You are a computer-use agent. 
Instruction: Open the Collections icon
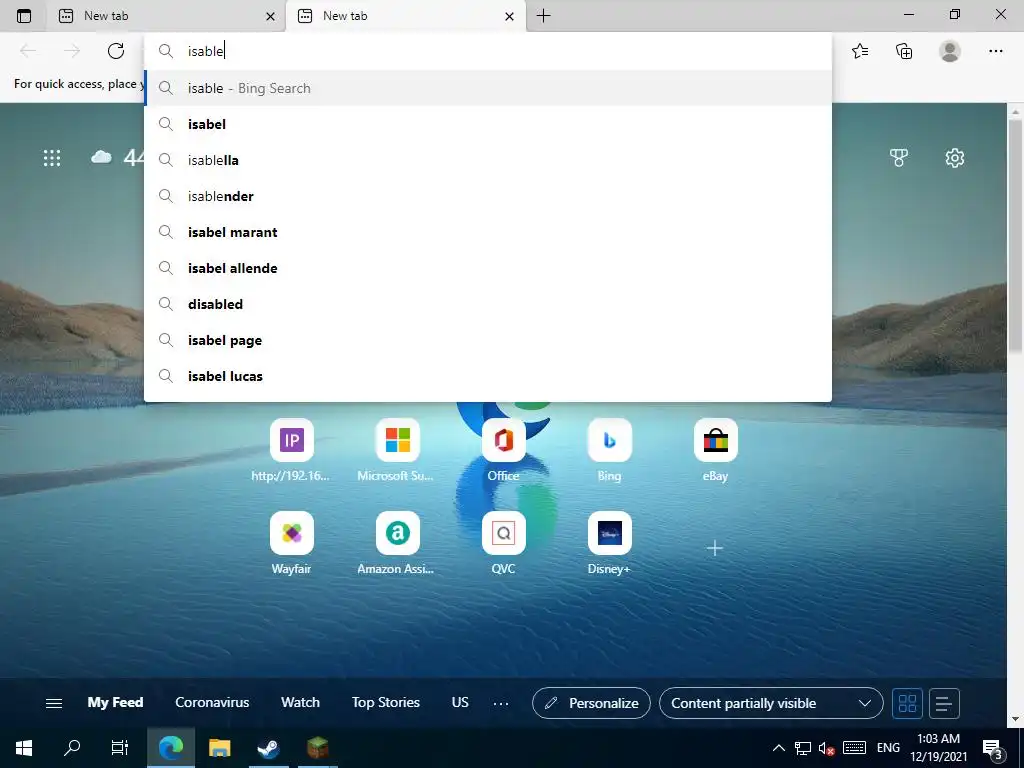click(x=904, y=51)
